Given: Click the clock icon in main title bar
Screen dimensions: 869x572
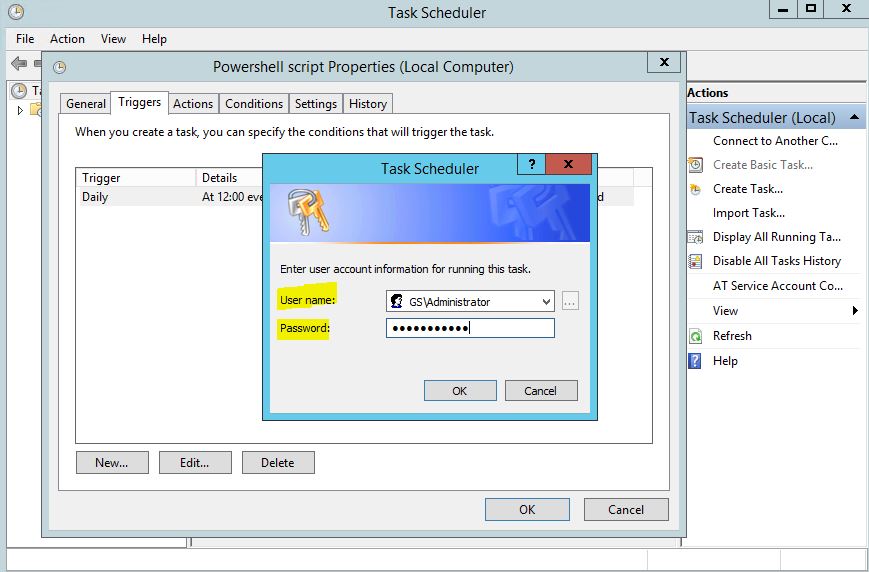Looking at the screenshot, I should (x=16, y=12).
